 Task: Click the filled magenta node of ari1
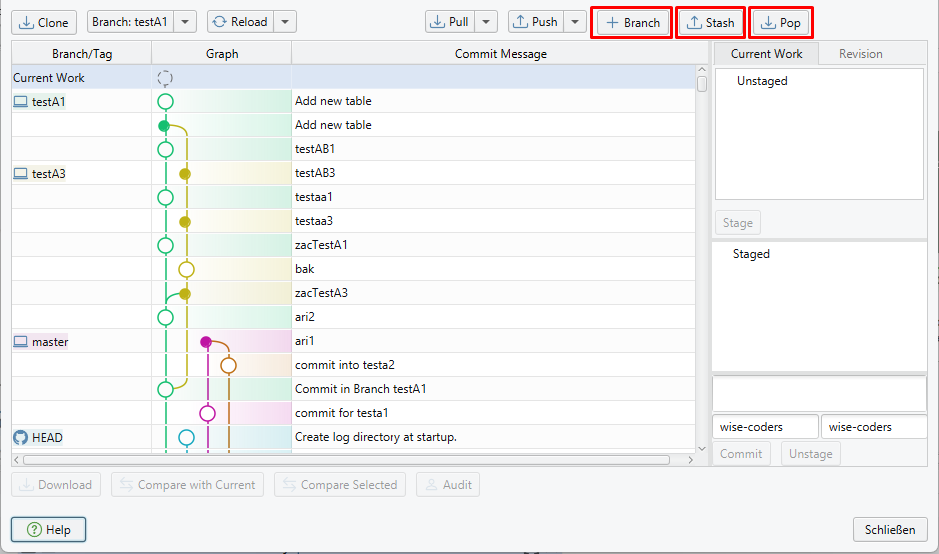[x=206, y=342]
